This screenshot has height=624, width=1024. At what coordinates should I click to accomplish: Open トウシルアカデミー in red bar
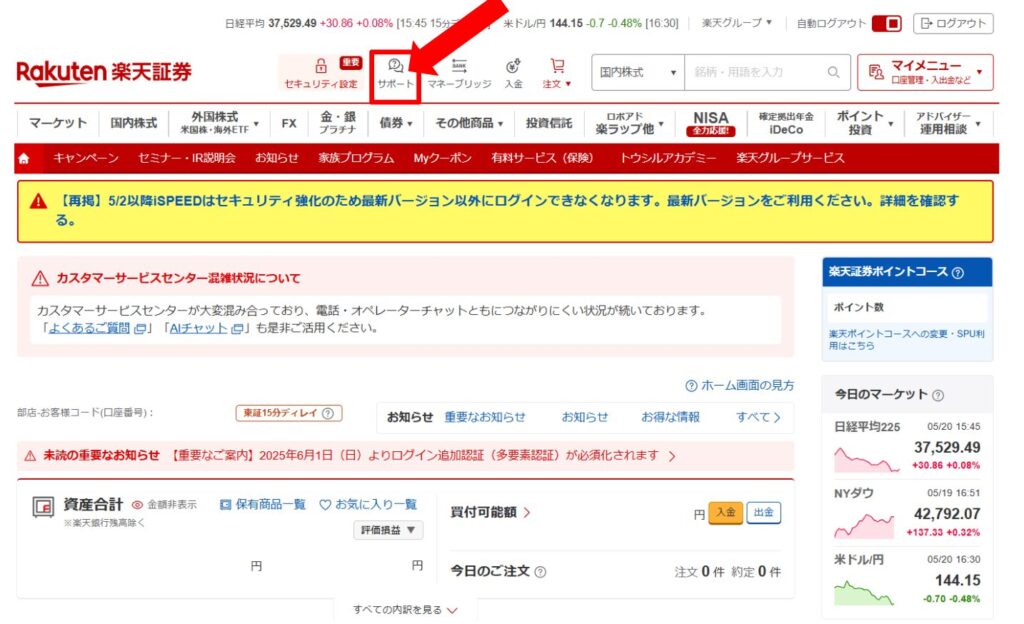click(x=667, y=158)
